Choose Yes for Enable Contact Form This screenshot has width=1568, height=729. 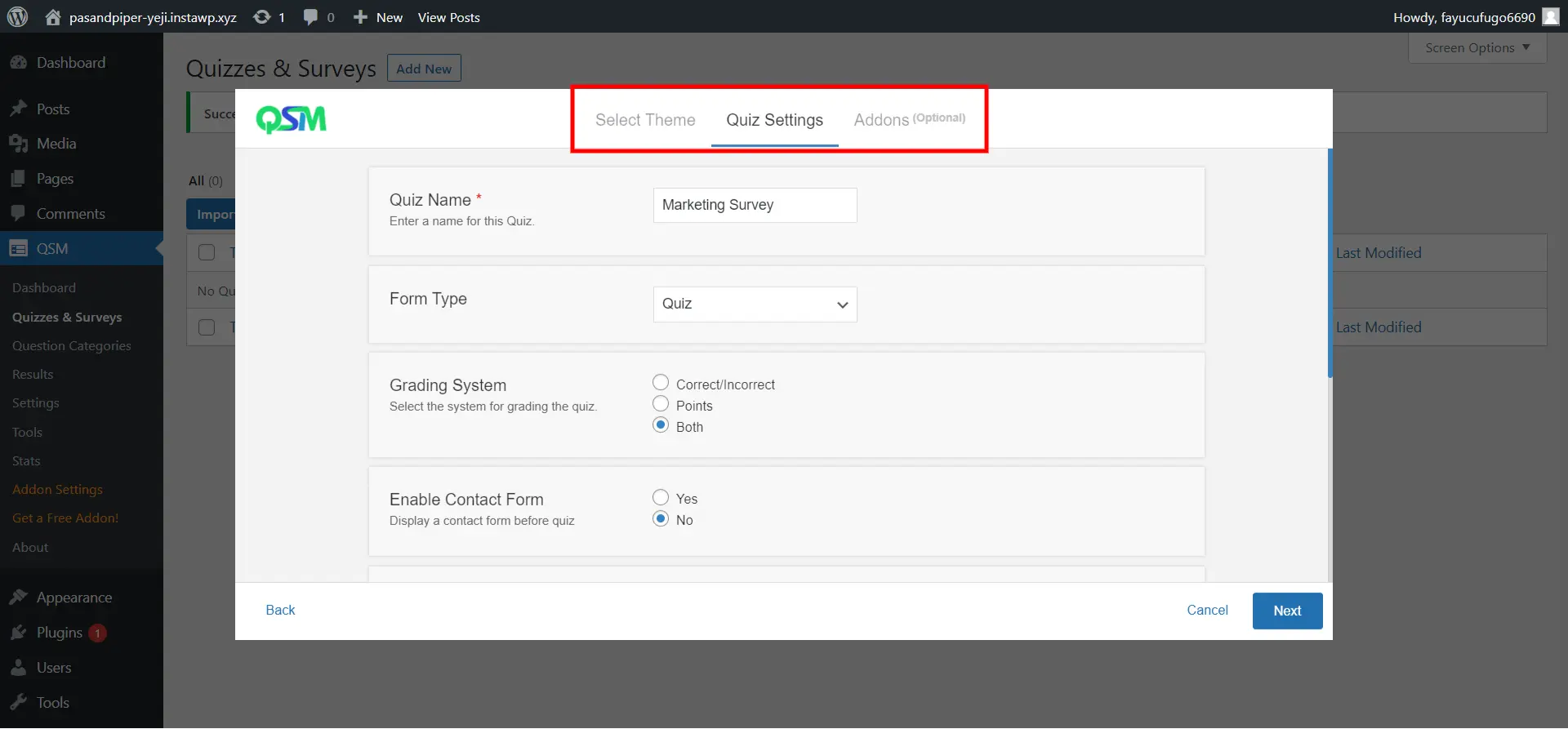click(661, 497)
